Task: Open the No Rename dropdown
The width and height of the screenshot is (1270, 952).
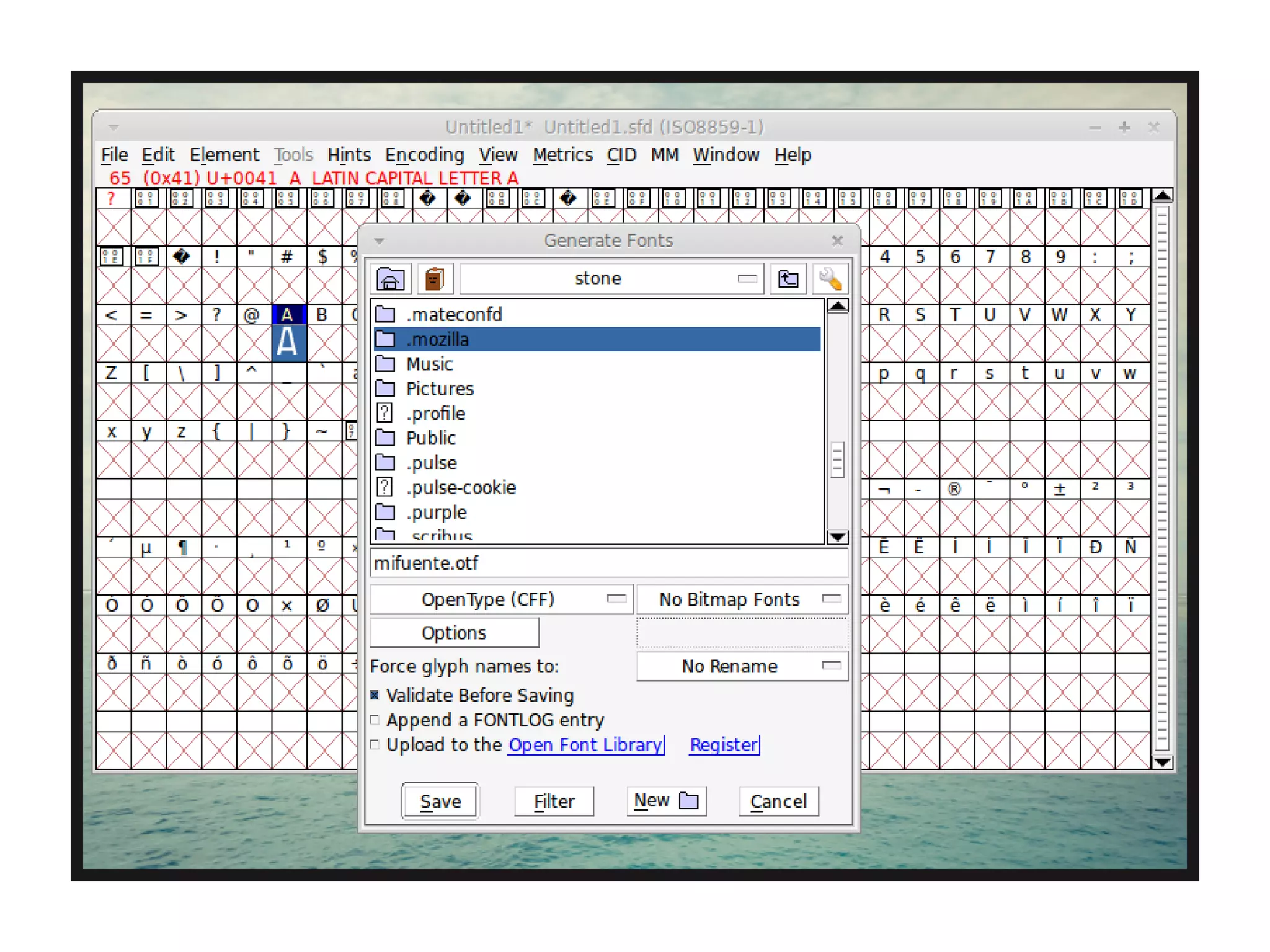Action: [x=742, y=666]
